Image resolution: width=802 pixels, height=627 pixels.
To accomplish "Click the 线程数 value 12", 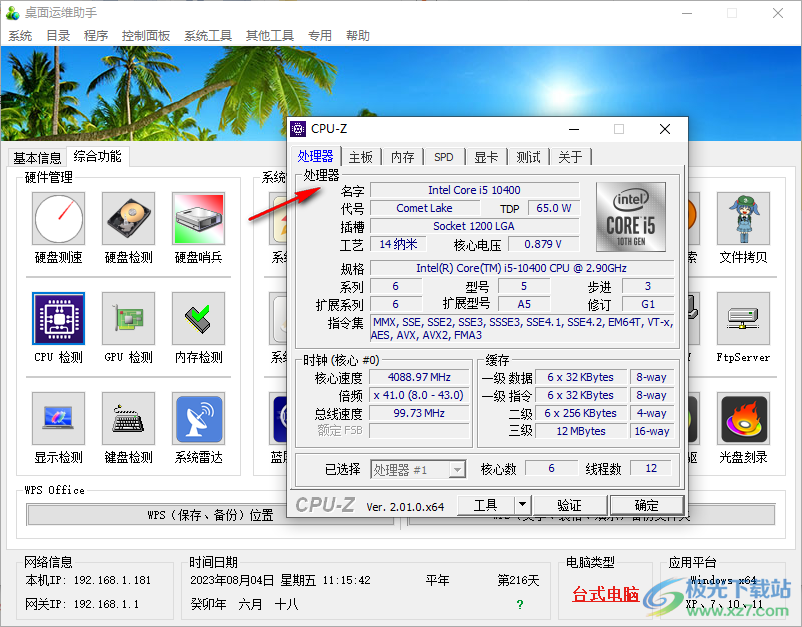I will pyautogui.click(x=651, y=468).
